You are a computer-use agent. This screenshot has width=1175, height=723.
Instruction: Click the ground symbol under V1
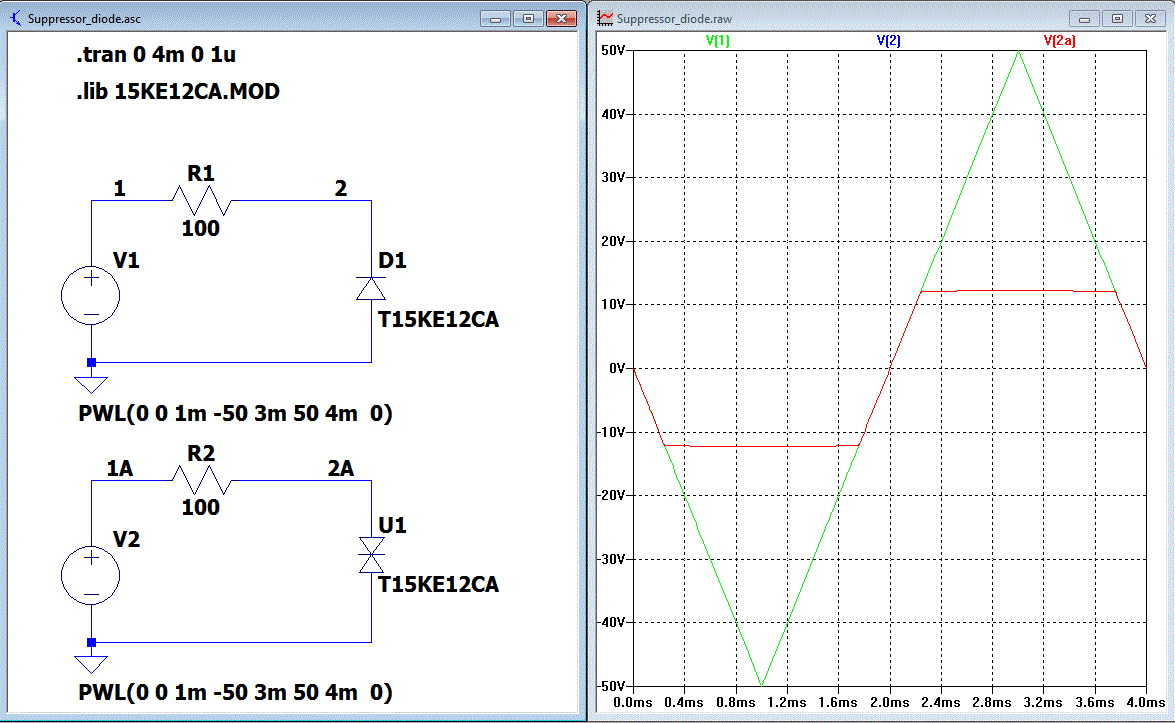(x=91, y=384)
